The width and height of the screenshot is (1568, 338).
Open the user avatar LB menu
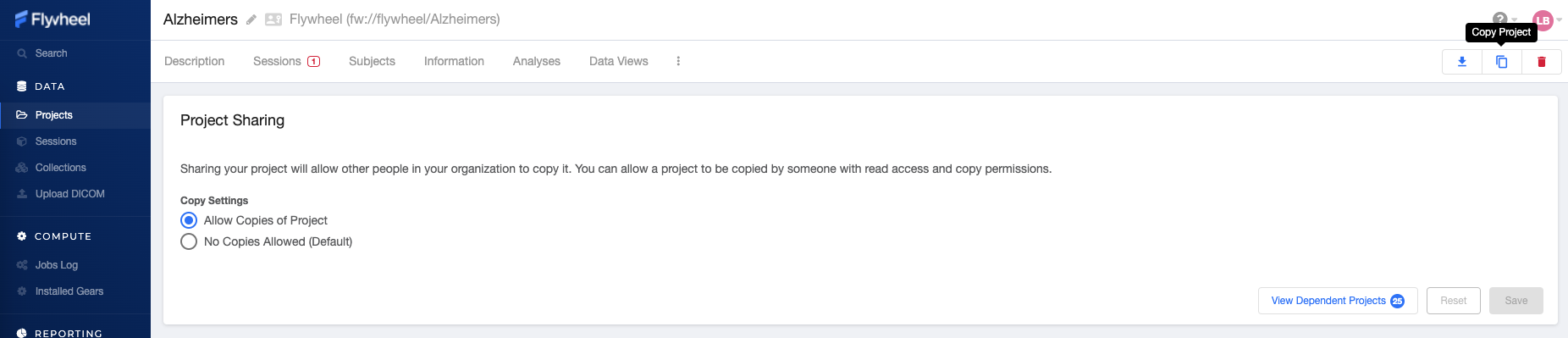click(1543, 20)
